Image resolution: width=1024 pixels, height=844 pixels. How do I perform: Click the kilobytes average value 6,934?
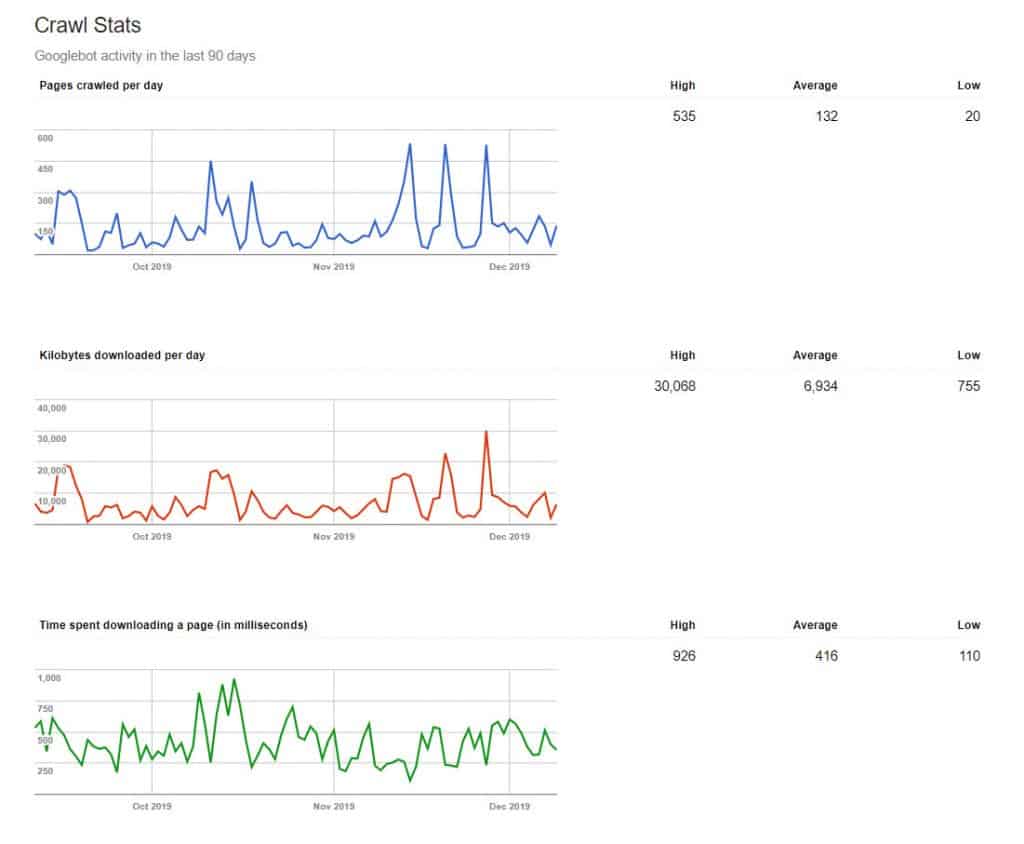[x=820, y=386]
